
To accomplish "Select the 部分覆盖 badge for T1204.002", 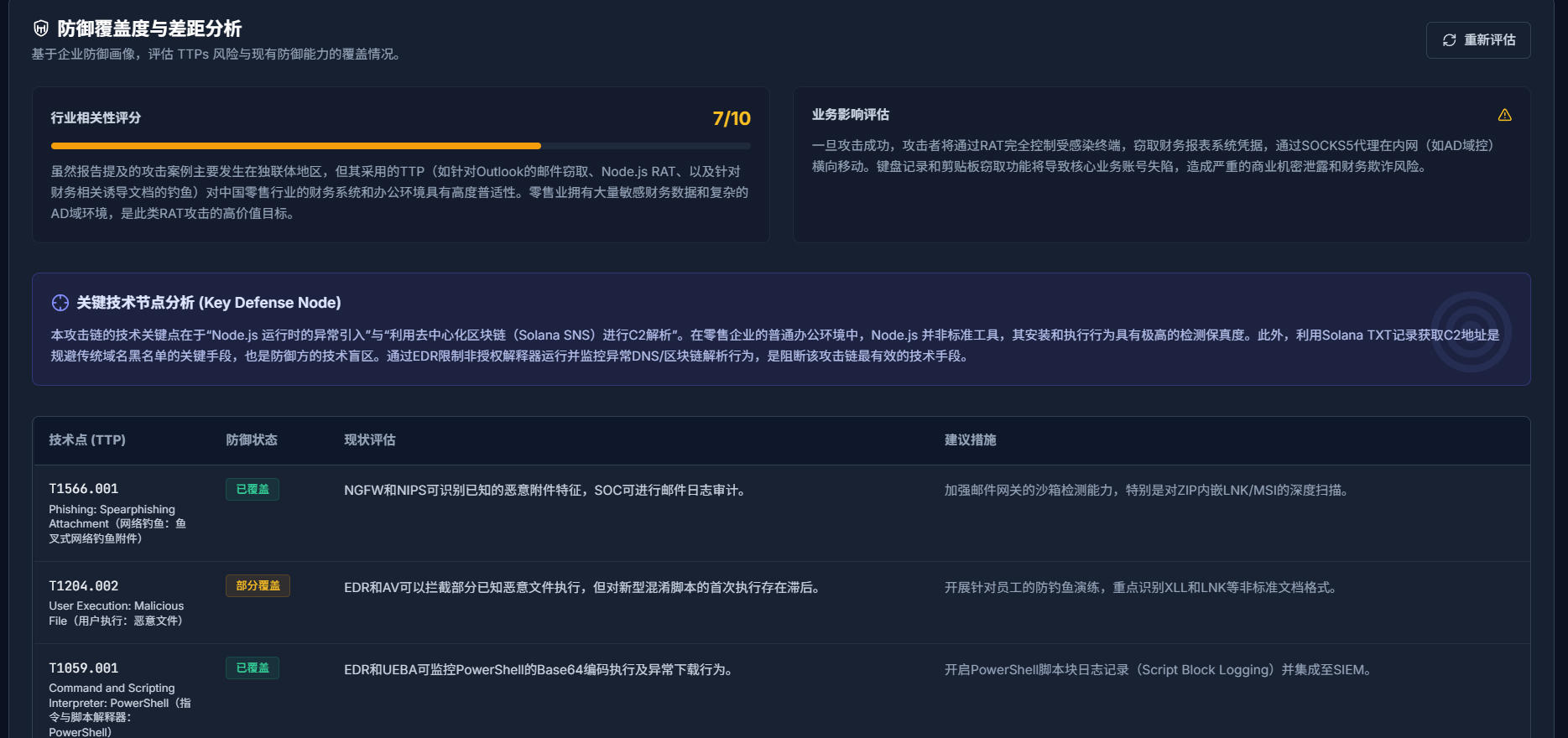I will (258, 585).
